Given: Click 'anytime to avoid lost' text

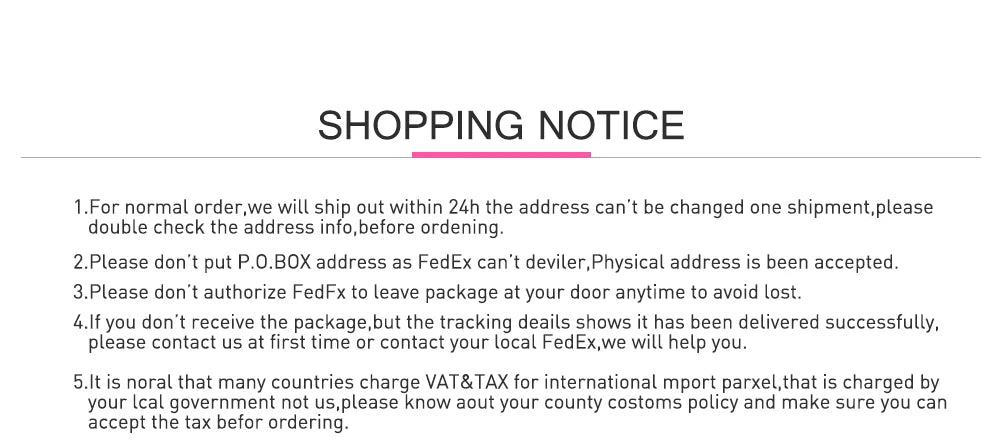Looking at the screenshot, I should click(x=708, y=293).
